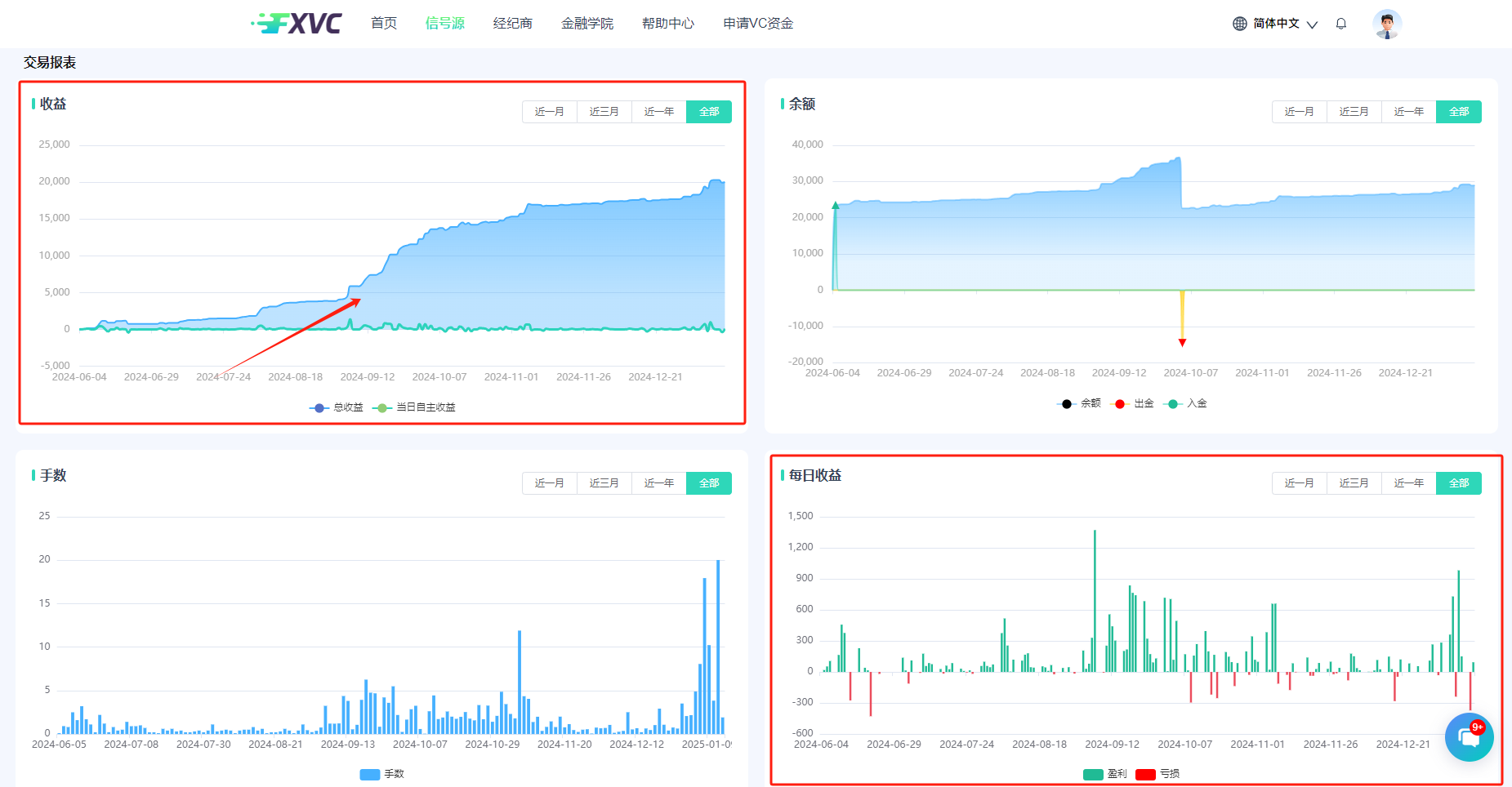
Task: Select 近一月 in 收益 chart
Action: coord(550,112)
